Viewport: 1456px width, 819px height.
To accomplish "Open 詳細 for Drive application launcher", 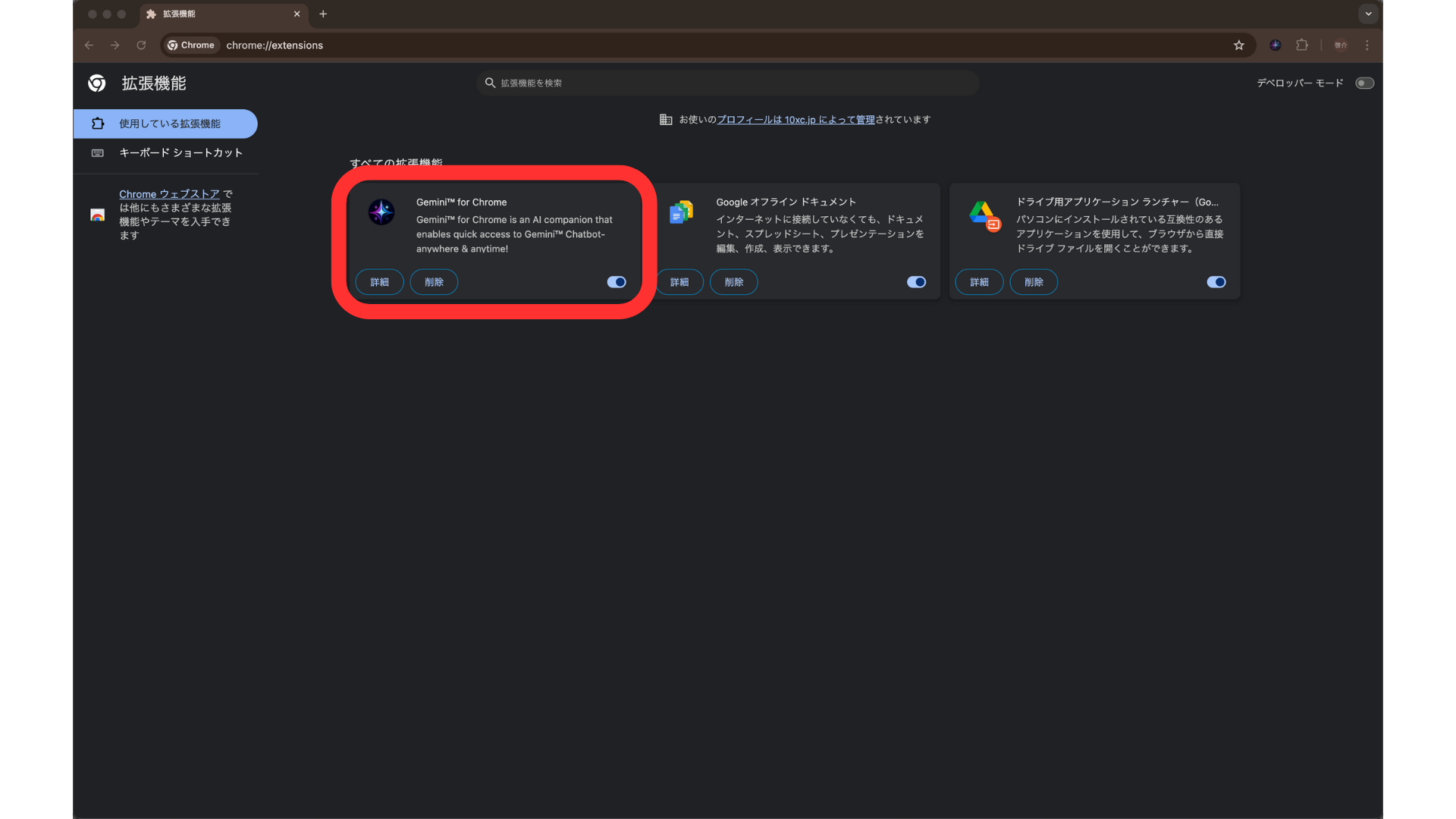I will 979,282.
